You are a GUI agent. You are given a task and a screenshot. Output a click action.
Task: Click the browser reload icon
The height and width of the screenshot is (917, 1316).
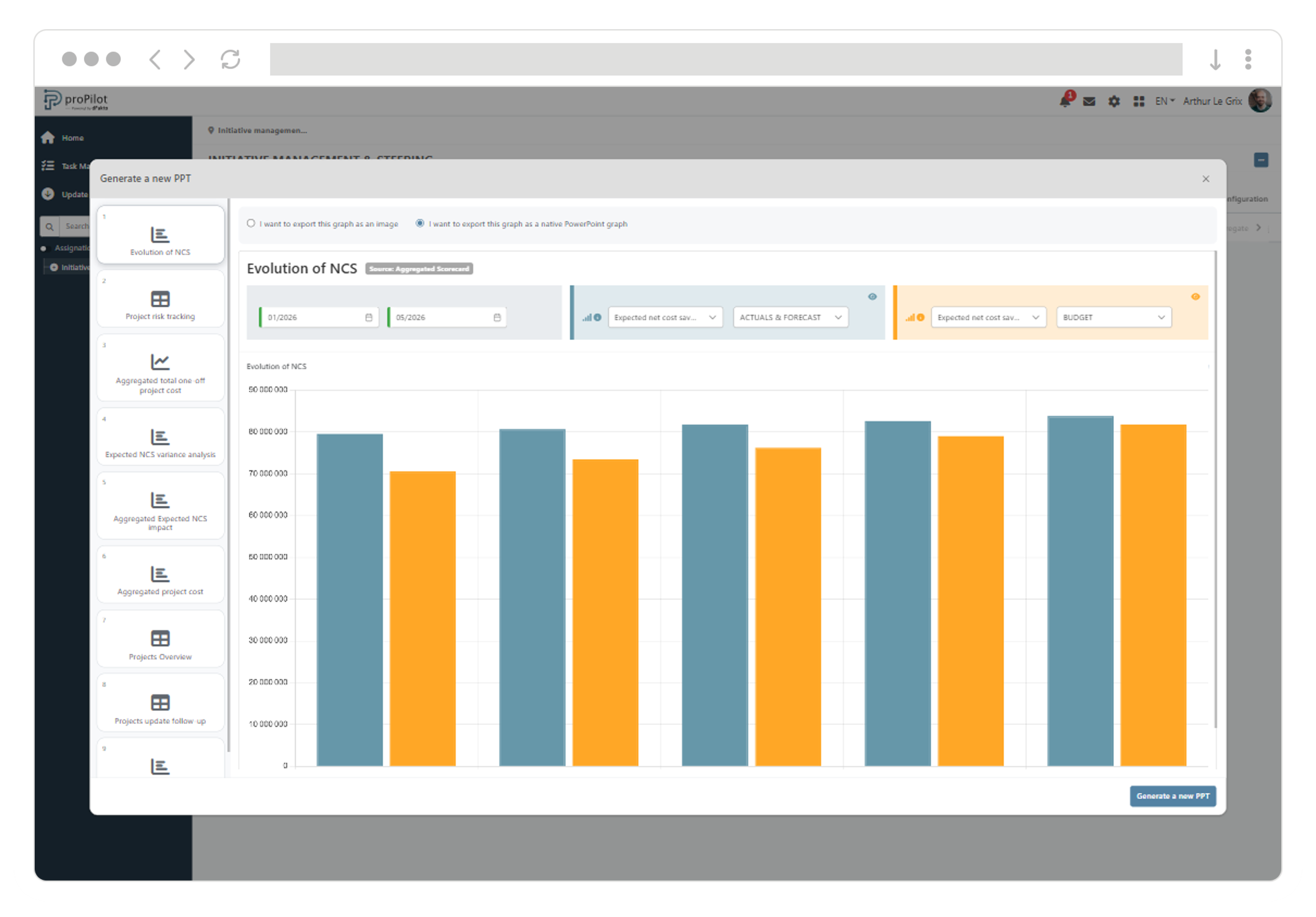[x=230, y=59]
